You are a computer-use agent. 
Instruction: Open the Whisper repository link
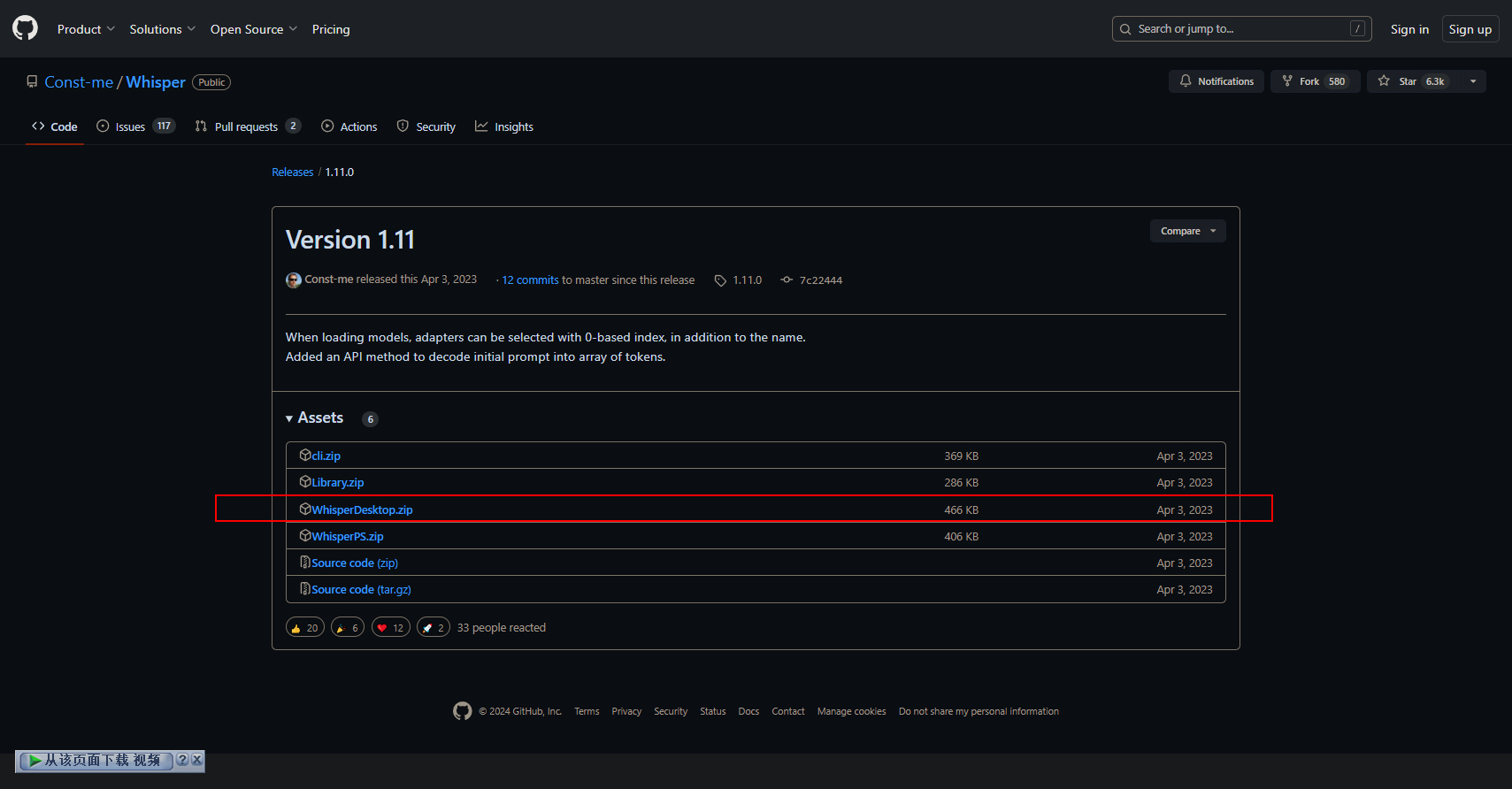click(156, 82)
